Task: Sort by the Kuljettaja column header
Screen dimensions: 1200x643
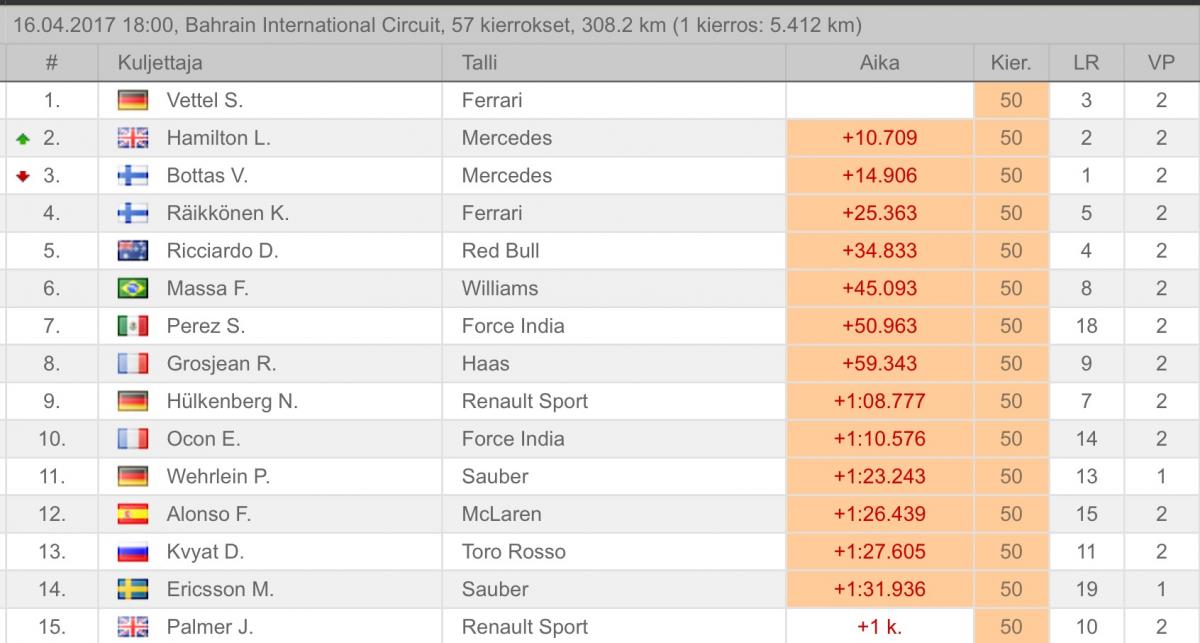Action: (x=160, y=62)
